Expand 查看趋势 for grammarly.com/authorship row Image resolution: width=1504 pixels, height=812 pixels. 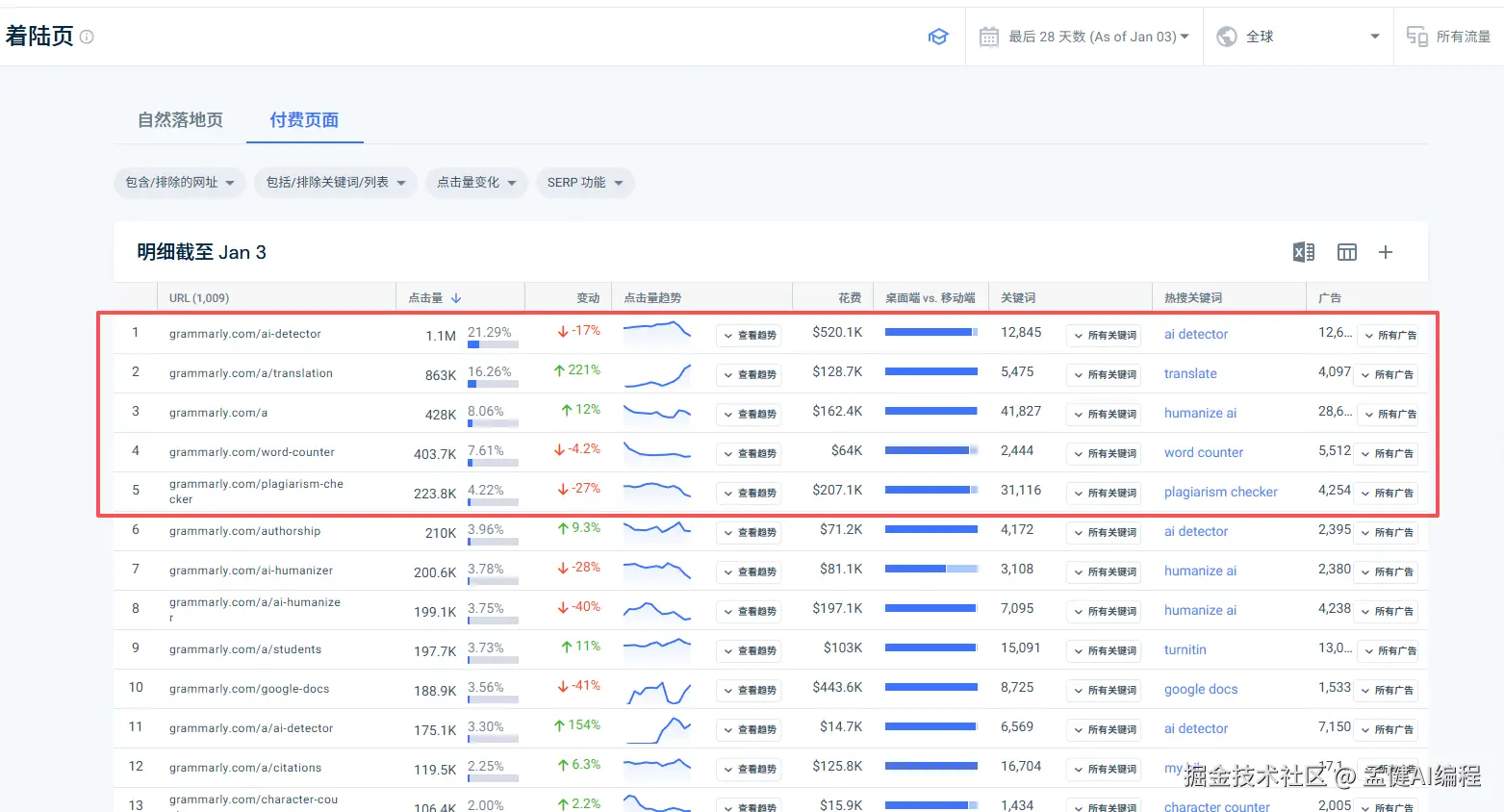pyautogui.click(x=749, y=532)
